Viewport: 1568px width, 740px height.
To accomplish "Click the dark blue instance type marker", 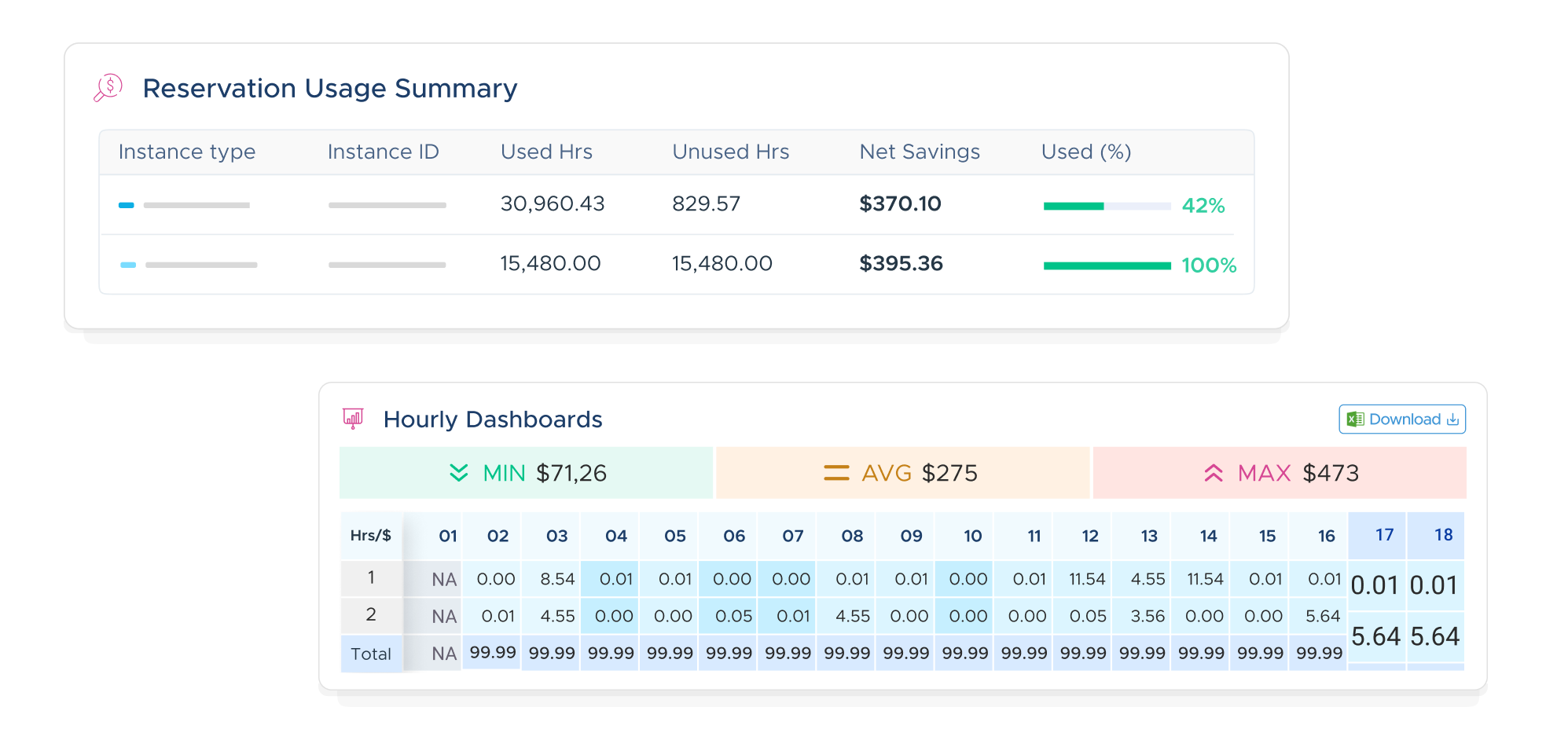I will click(126, 205).
